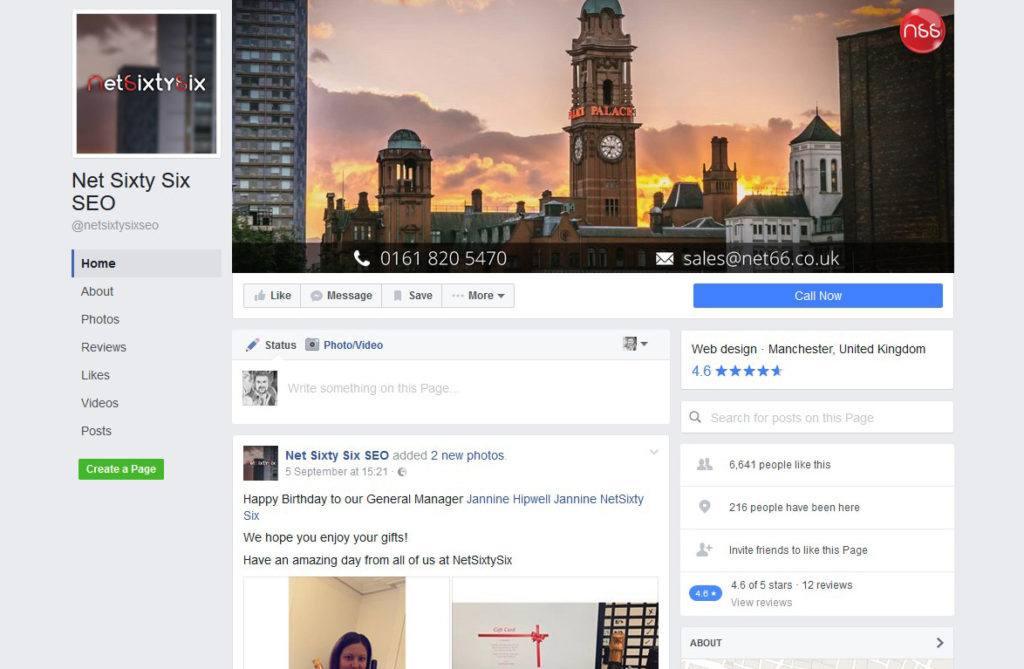Open the '2 new photos' link
The image size is (1024, 669).
tap(467, 455)
